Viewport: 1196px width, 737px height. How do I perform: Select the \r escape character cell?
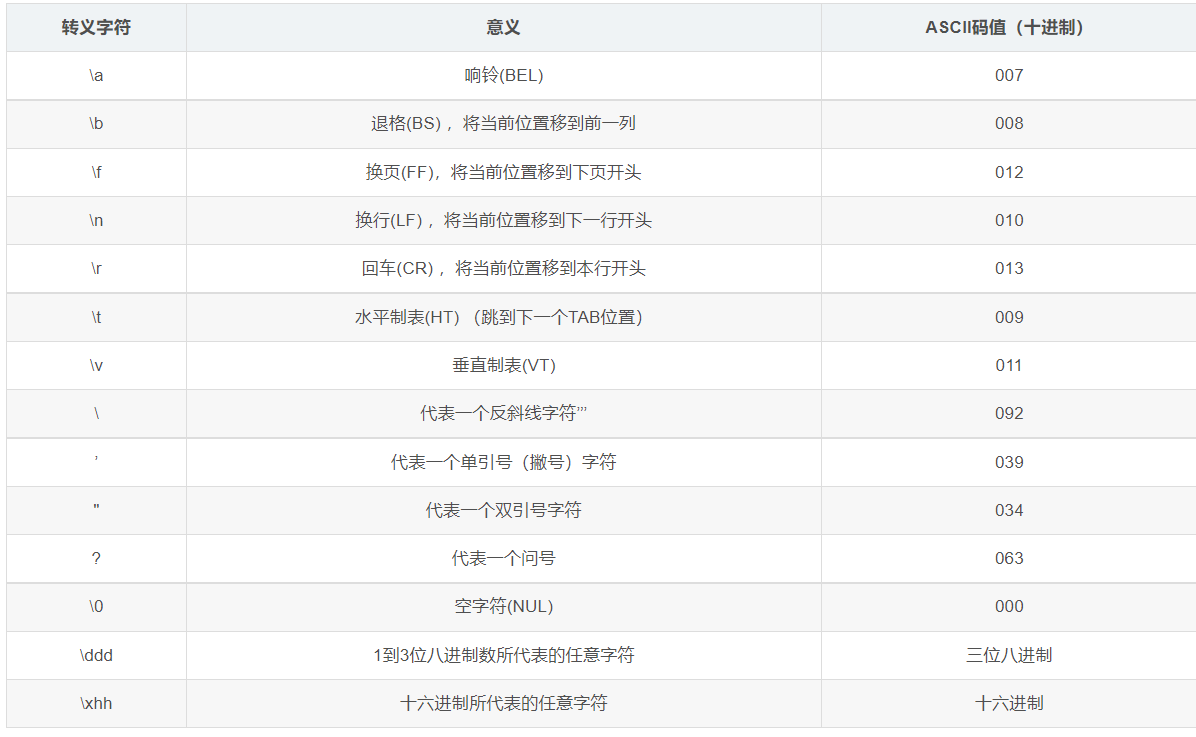pos(96,269)
